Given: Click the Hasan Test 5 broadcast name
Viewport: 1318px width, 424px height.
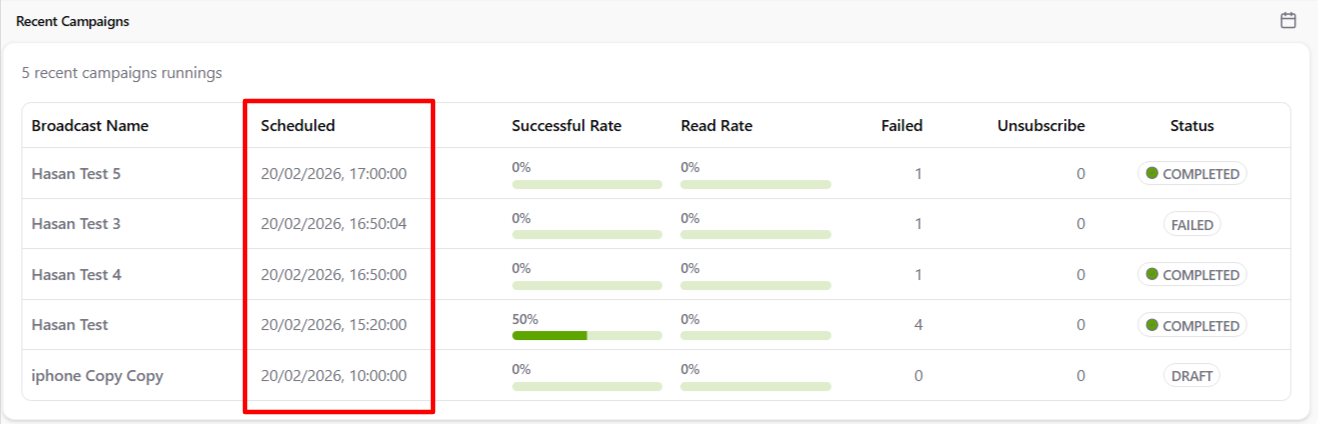Looking at the screenshot, I should (x=76, y=174).
